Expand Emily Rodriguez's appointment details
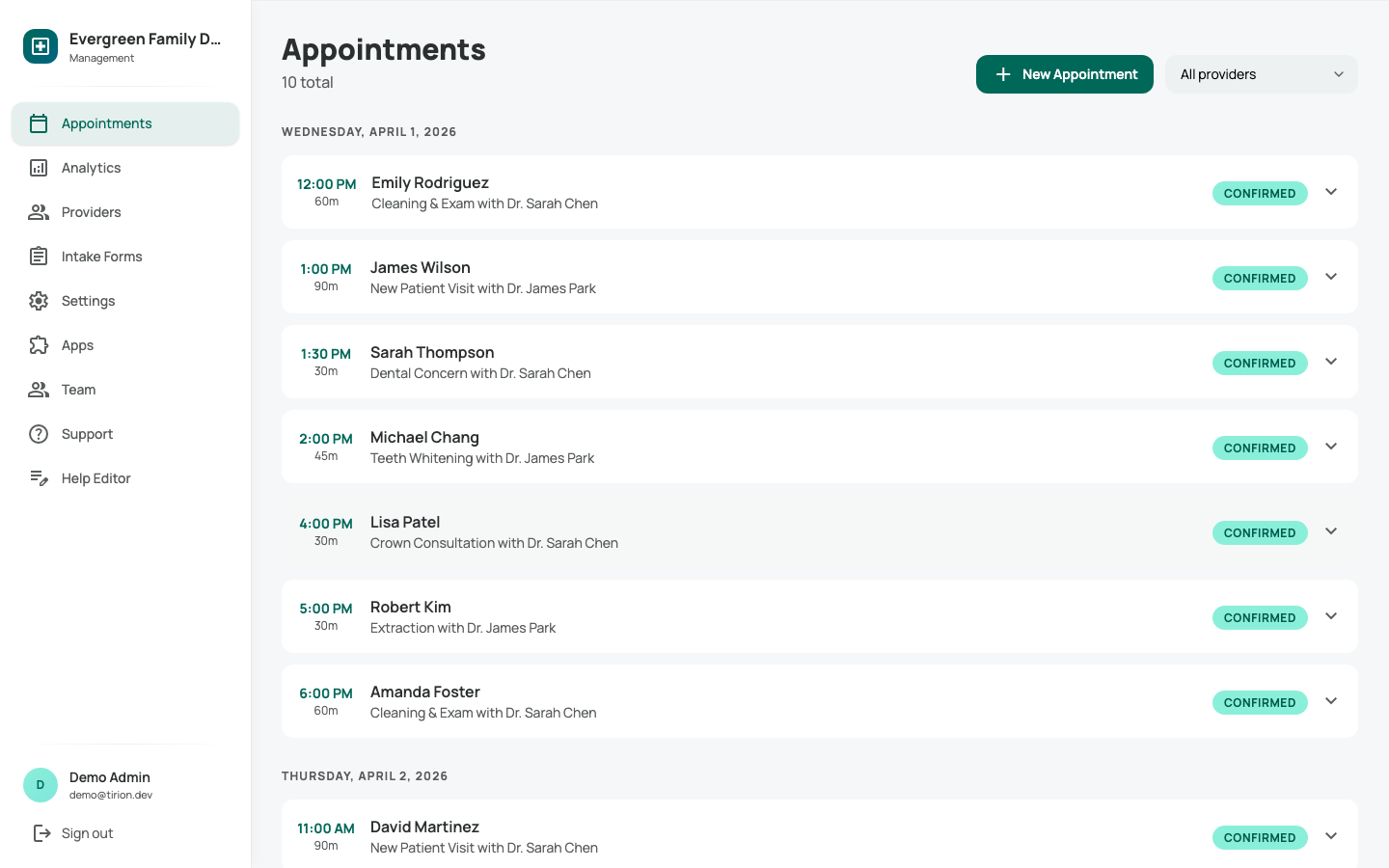1389x868 pixels. (1331, 192)
